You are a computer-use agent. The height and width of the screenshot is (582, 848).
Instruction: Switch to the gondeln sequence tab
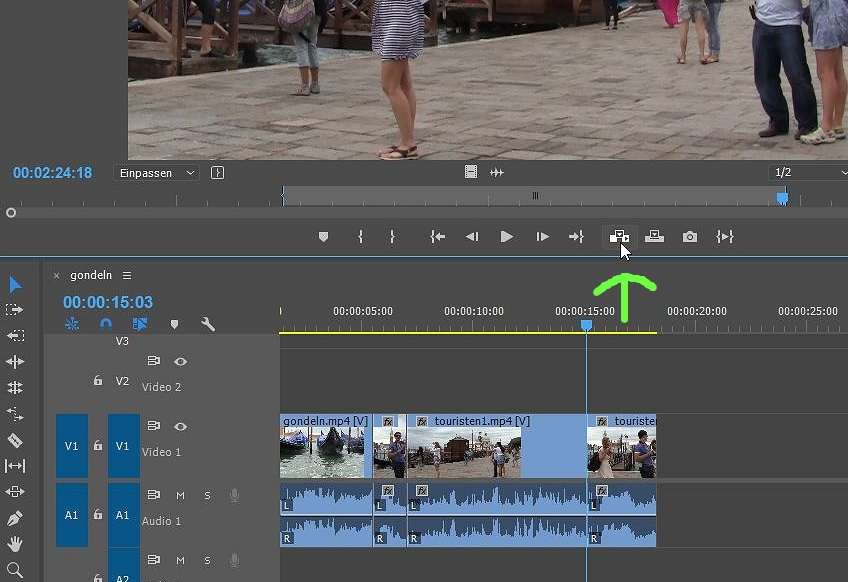[x=91, y=275]
